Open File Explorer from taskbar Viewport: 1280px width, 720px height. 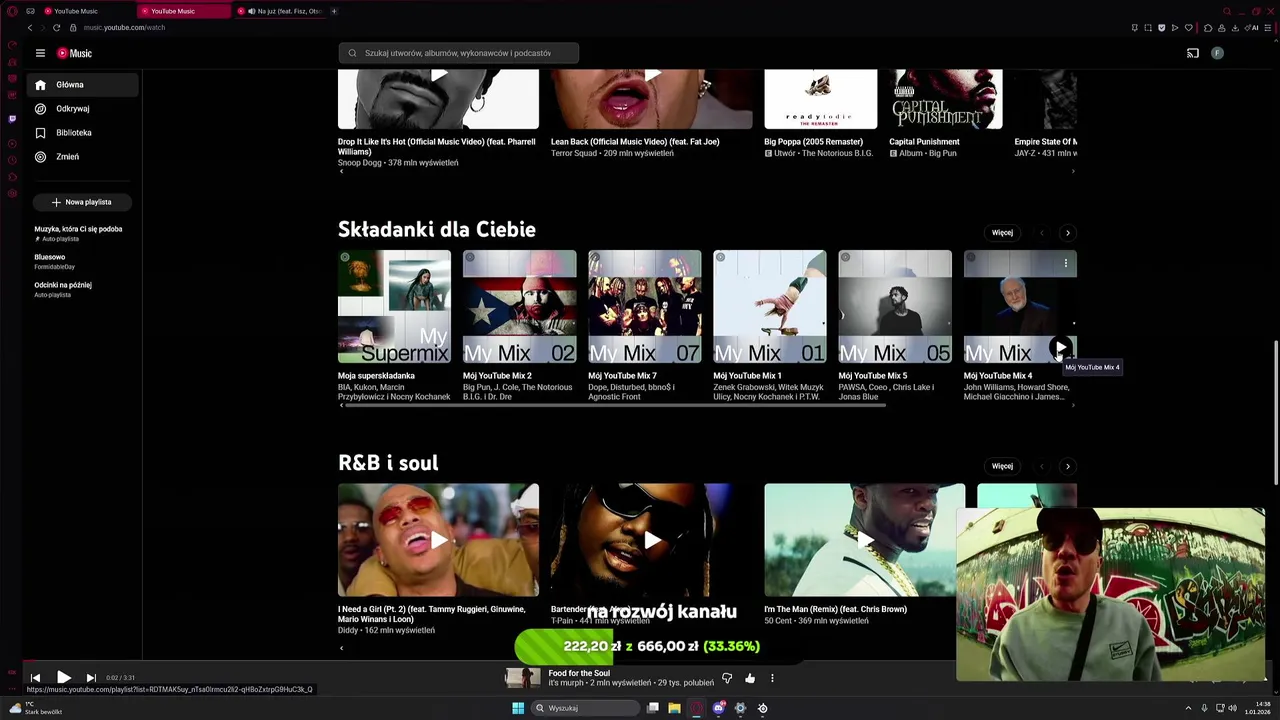674,708
